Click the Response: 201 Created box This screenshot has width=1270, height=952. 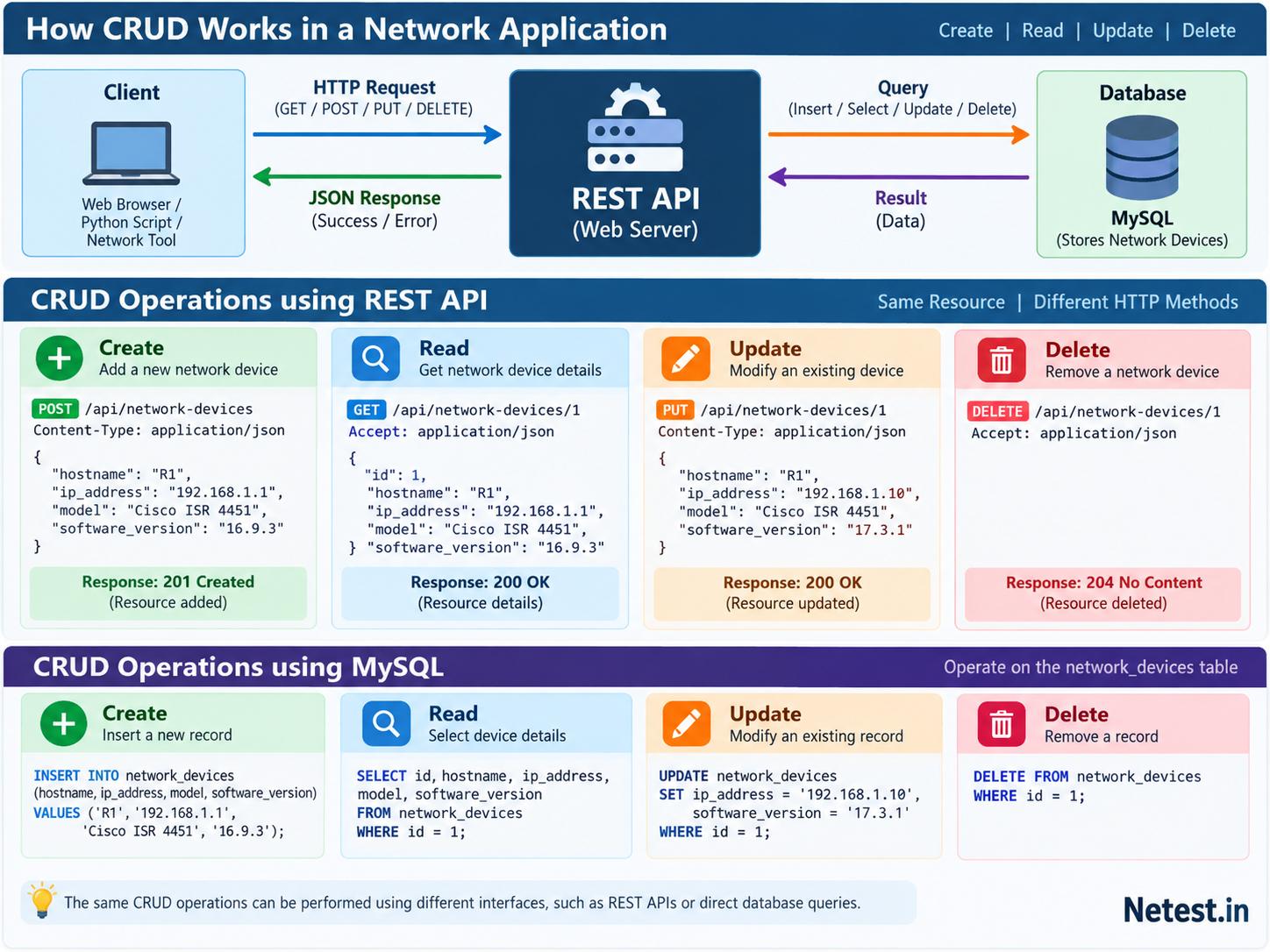[168, 593]
